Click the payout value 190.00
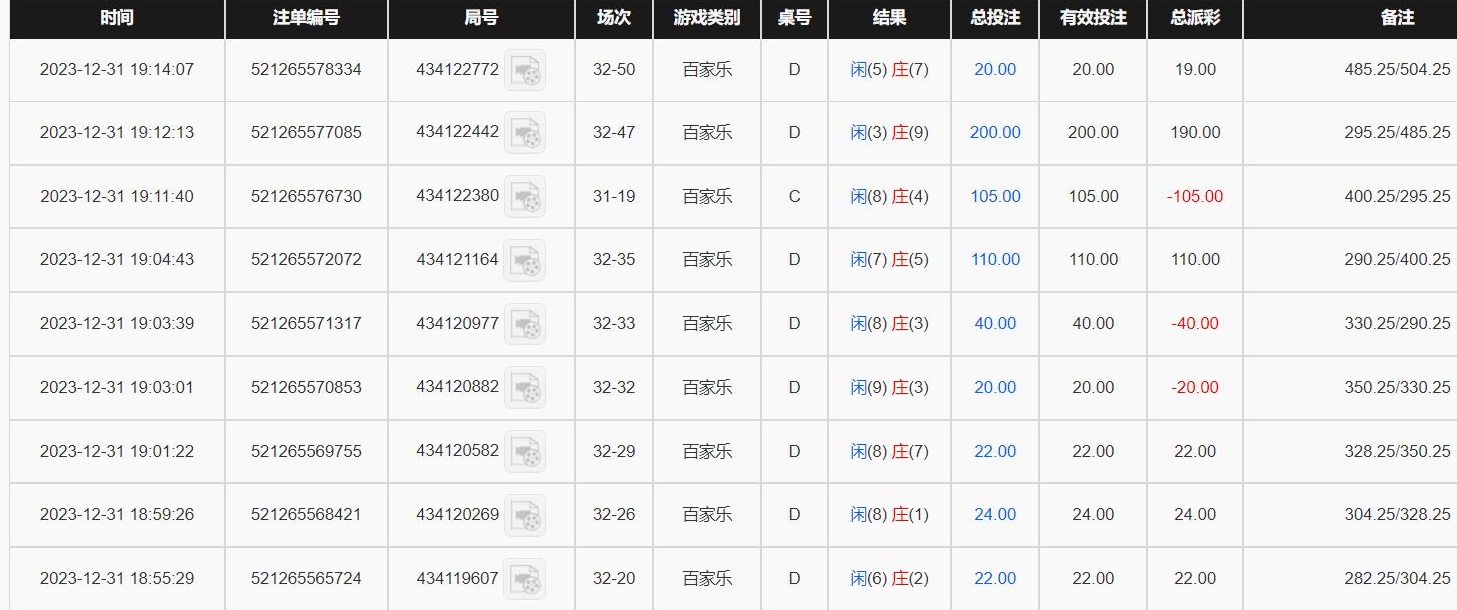Viewport: 1457px width, 610px height. coord(1195,132)
